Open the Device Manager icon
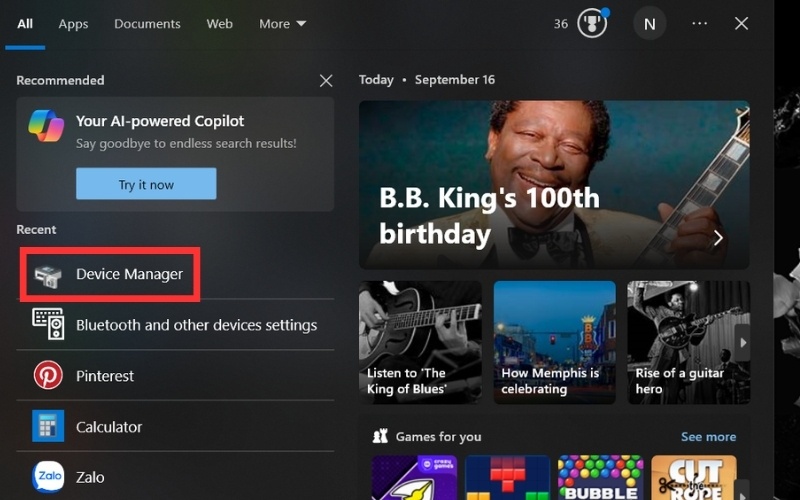This screenshot has height=500, width=800. pyautogui.click(x=47, y=275)
